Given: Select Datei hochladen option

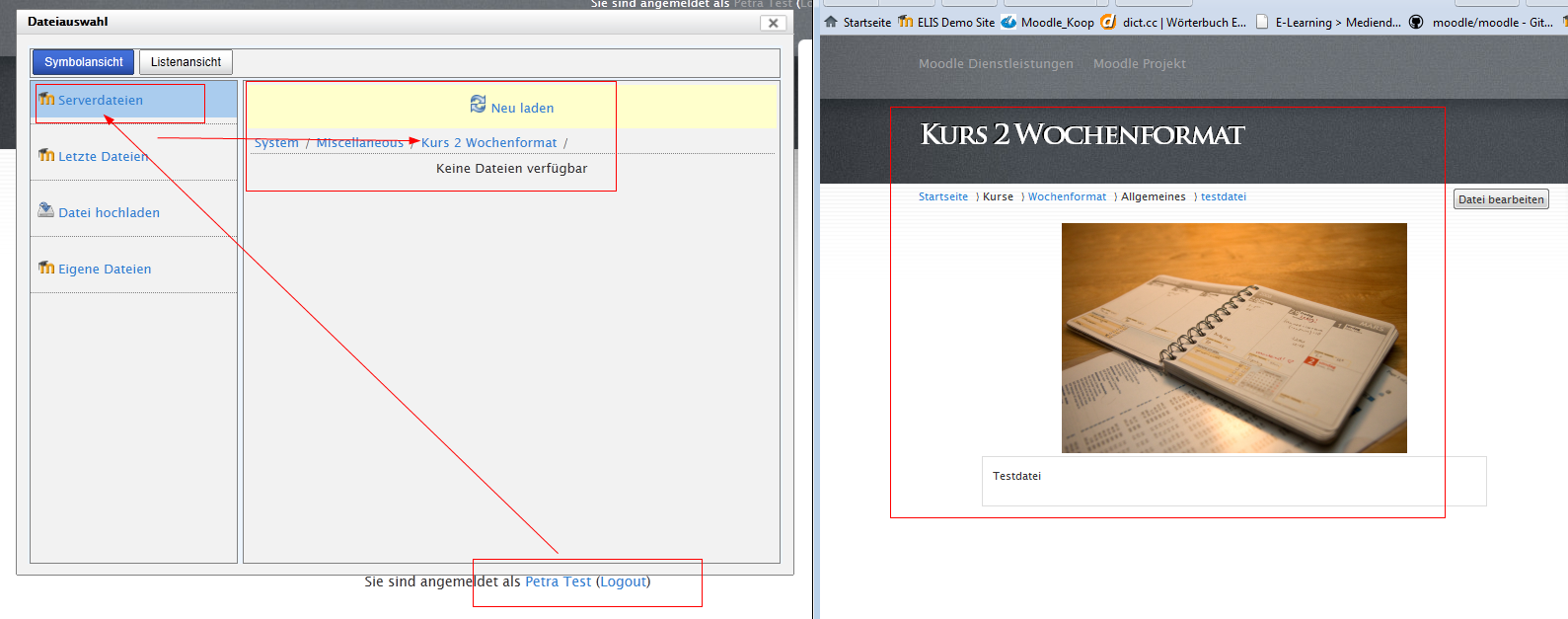Looking at the screenshot, I should [109, 213].
